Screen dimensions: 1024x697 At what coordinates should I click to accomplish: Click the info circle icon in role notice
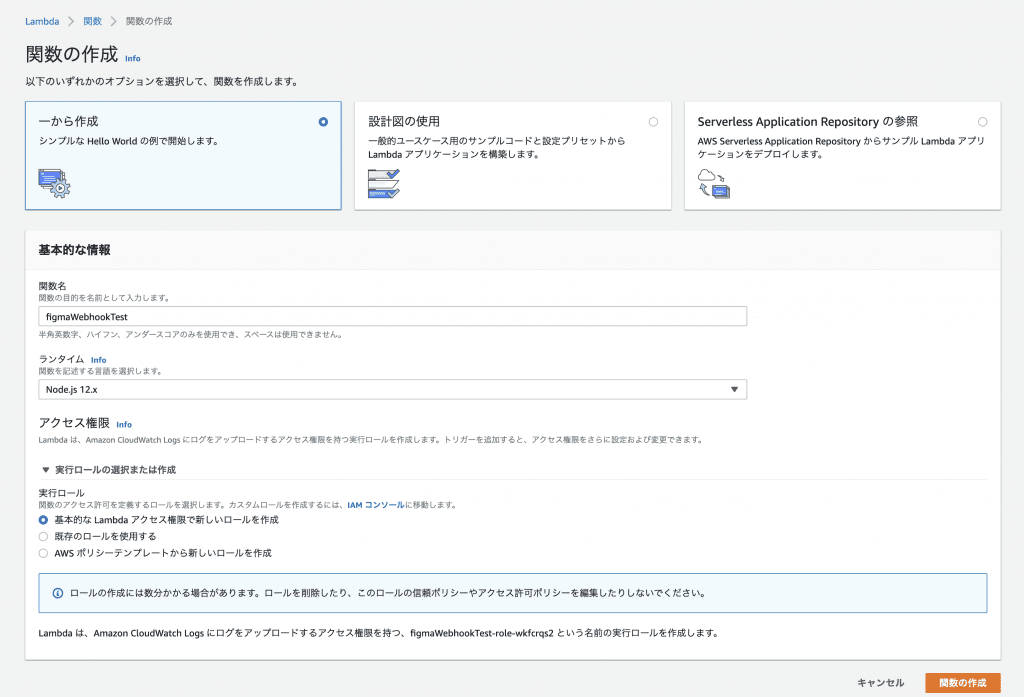point(57,593)
